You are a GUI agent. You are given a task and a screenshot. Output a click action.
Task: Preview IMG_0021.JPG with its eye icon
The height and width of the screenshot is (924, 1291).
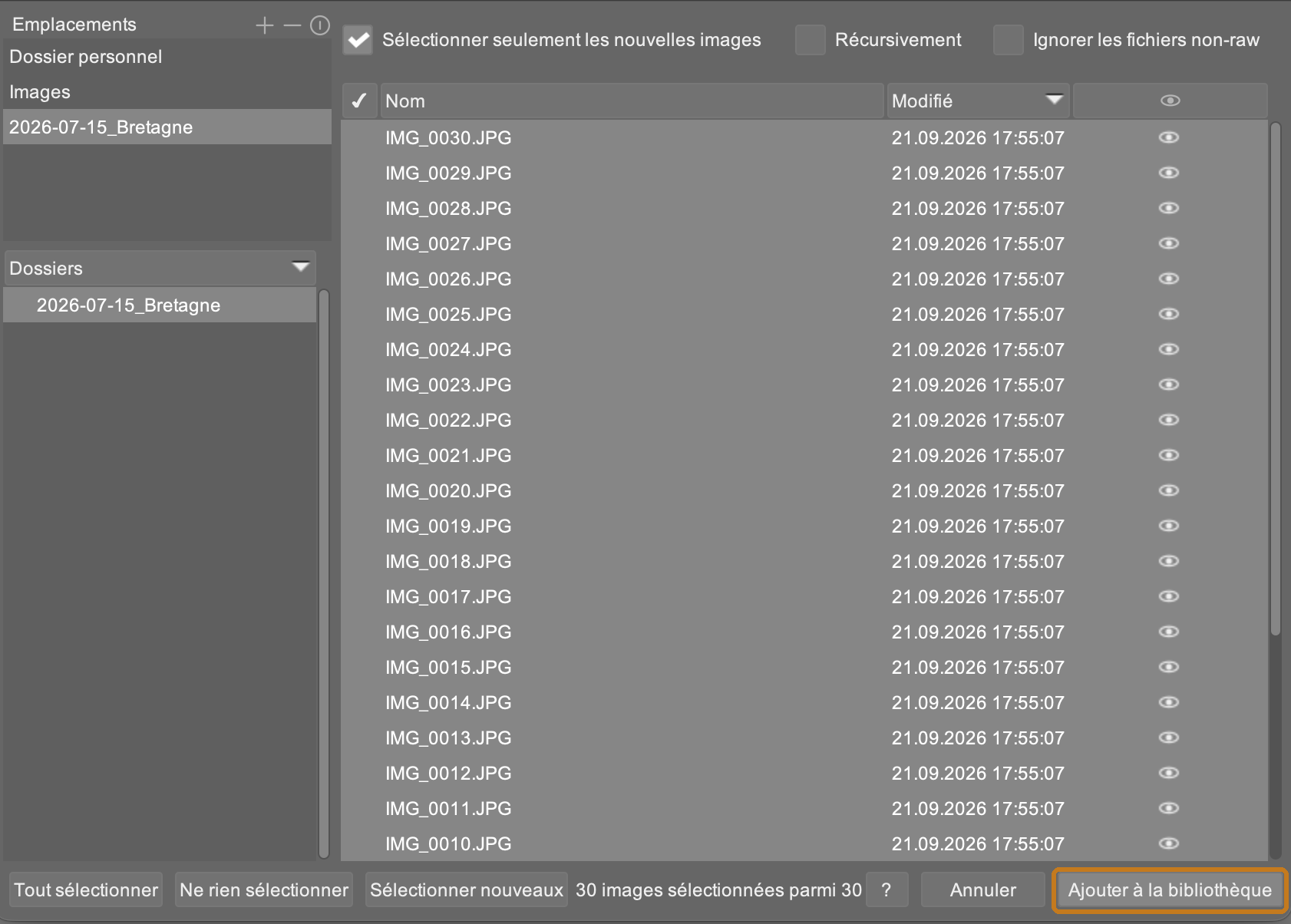tap(1169, 455)
